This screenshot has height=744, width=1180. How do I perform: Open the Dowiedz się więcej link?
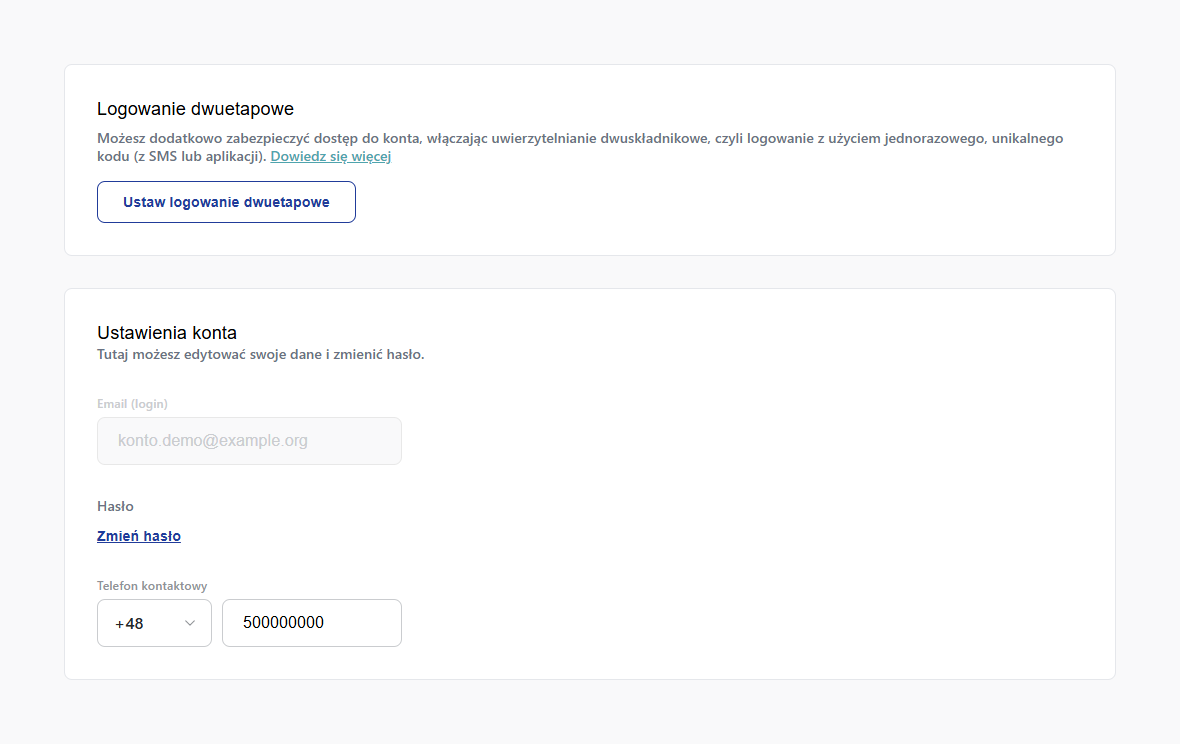tap(330, 156)
